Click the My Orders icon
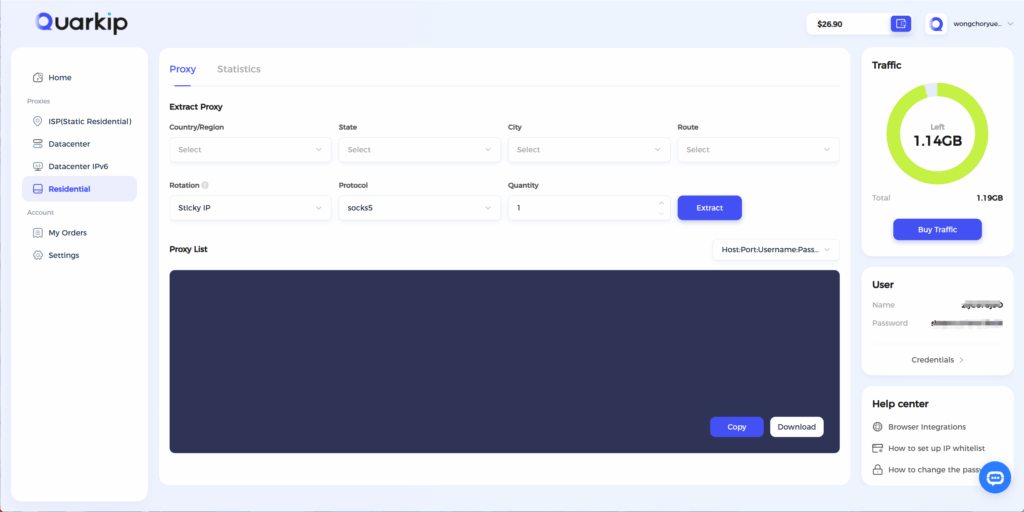This screenshot has width=1024, height=512. tap(38, 232)
